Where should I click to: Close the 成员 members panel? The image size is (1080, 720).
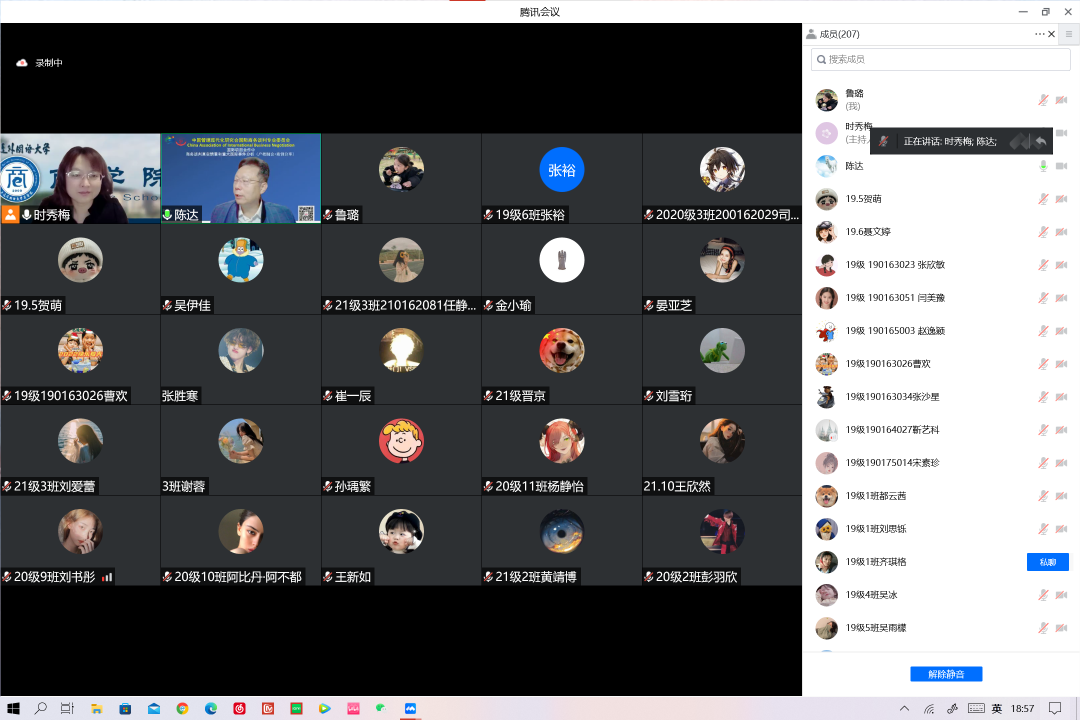1051,34
